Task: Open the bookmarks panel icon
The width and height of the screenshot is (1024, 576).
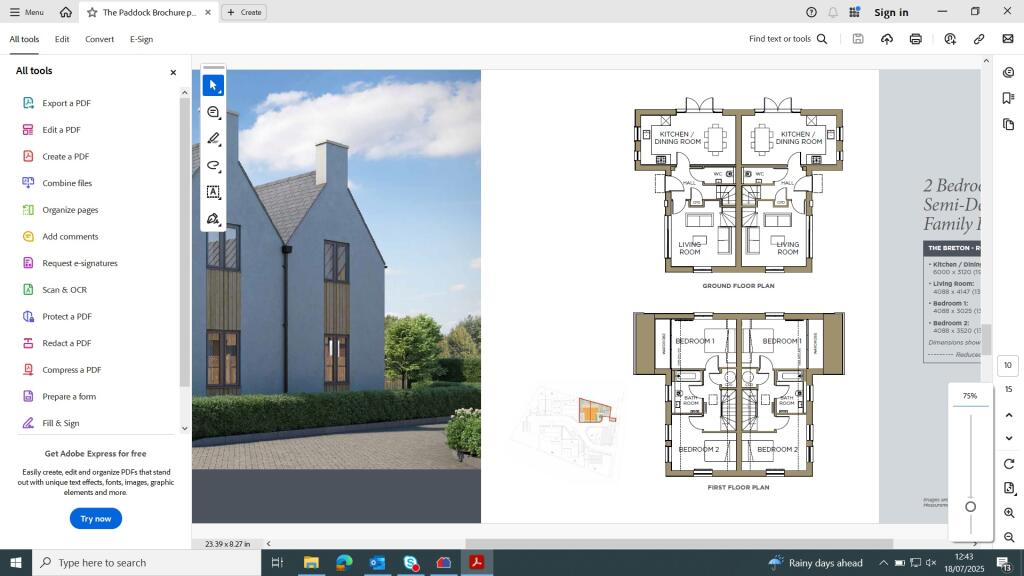Action: coord(1009,97)
